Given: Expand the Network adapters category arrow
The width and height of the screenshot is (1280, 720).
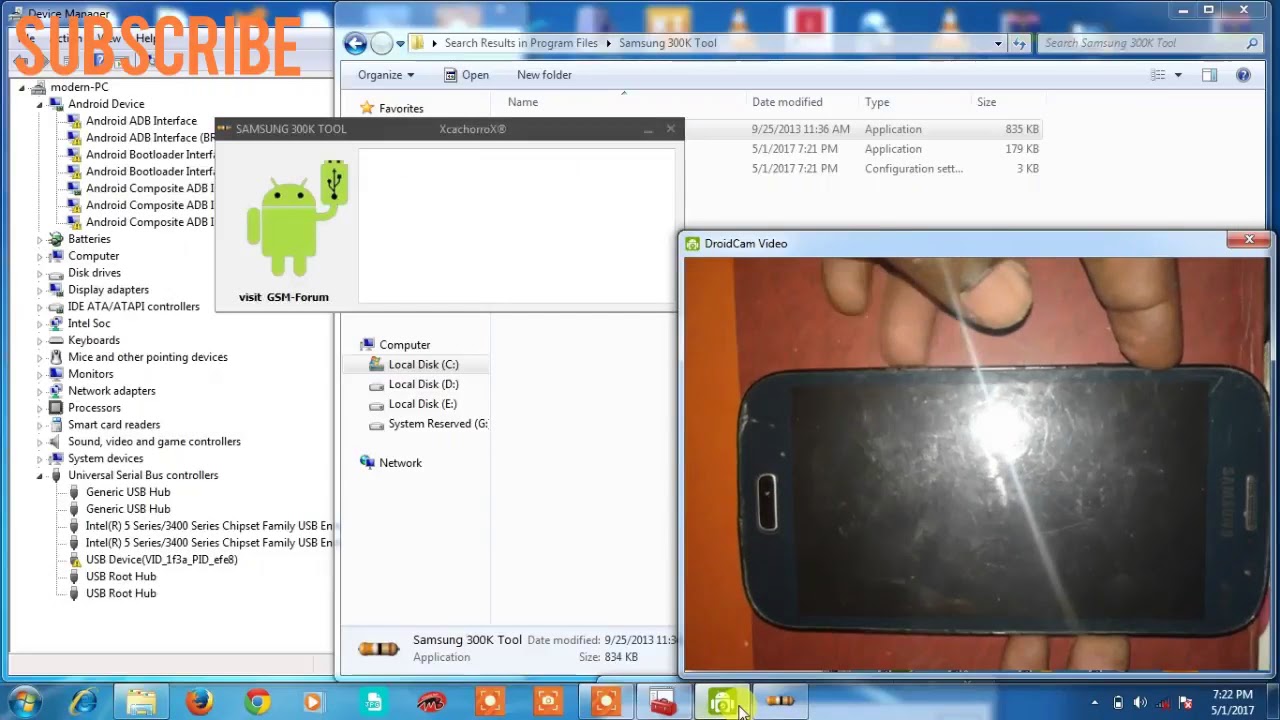Looking at the screenshot, I should pyautogui.click(x=39, y=391).
